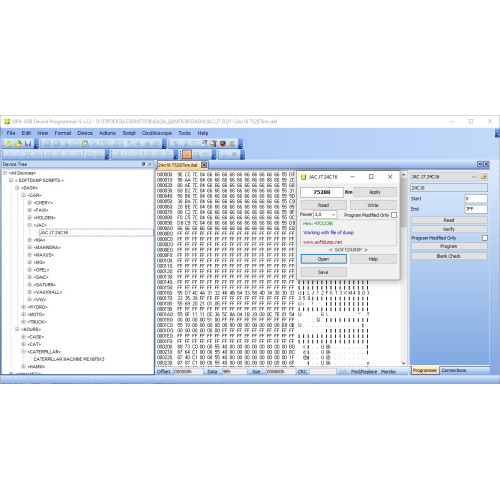Click the Open file folder icon

click(18, 144)
